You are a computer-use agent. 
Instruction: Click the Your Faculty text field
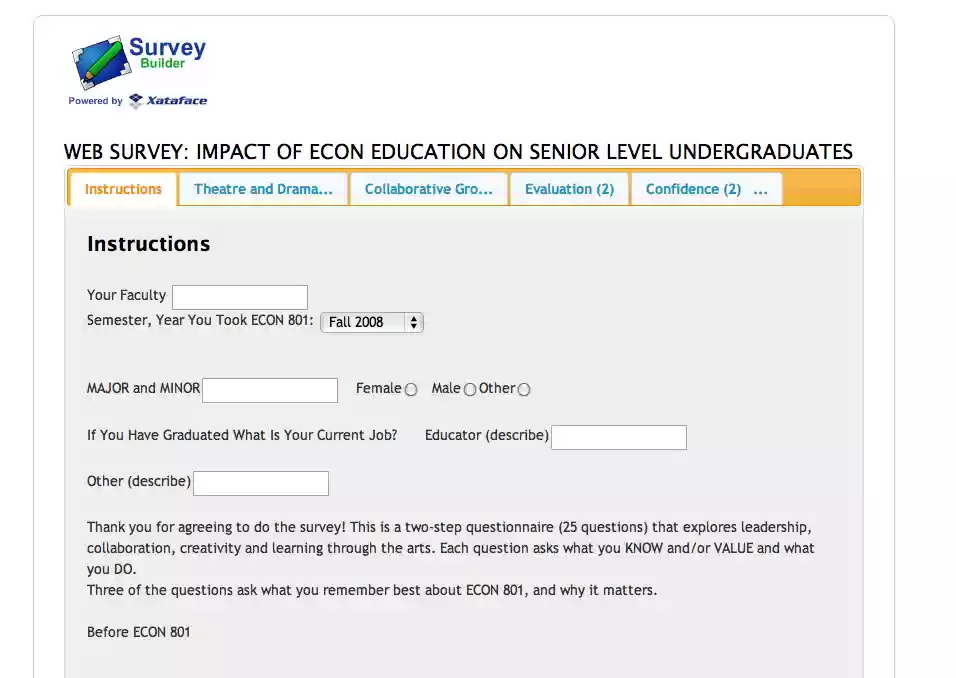[x=240, y=297]
